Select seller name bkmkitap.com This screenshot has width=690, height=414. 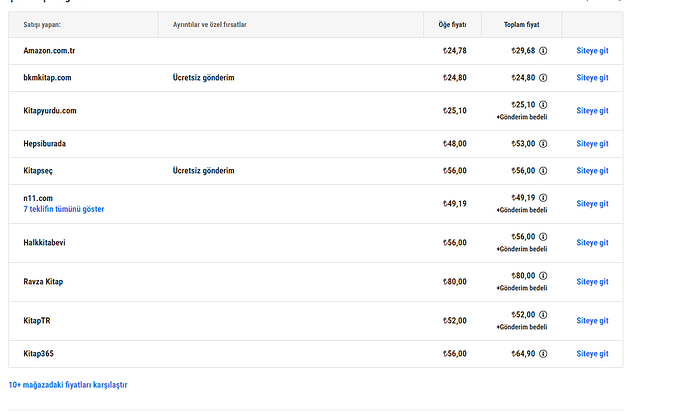click(x=47, y=78)
